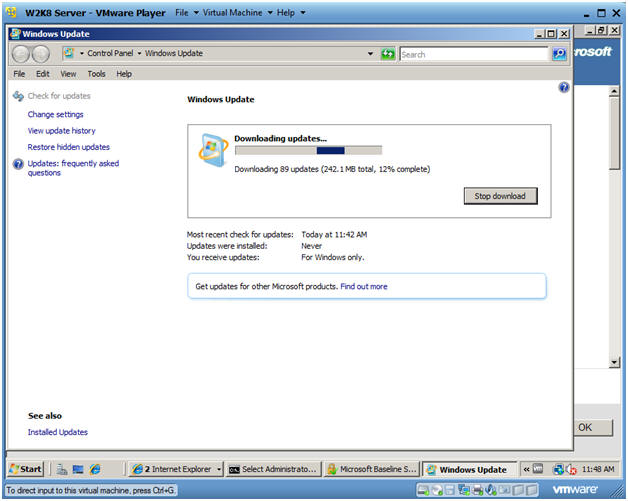This screenshot has width=628, height=501.
Task: Open Server Manager from quick launch
Action: (61, 469)
